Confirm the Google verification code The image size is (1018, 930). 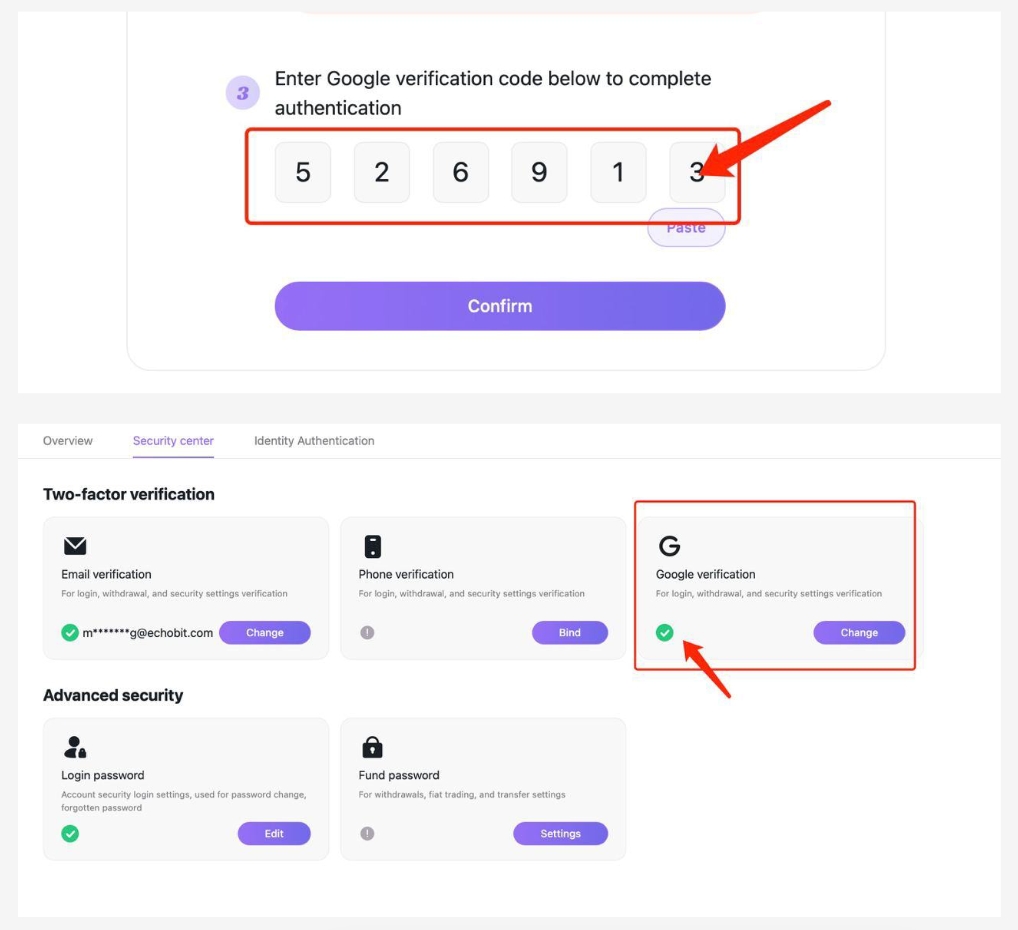point(500,306)
